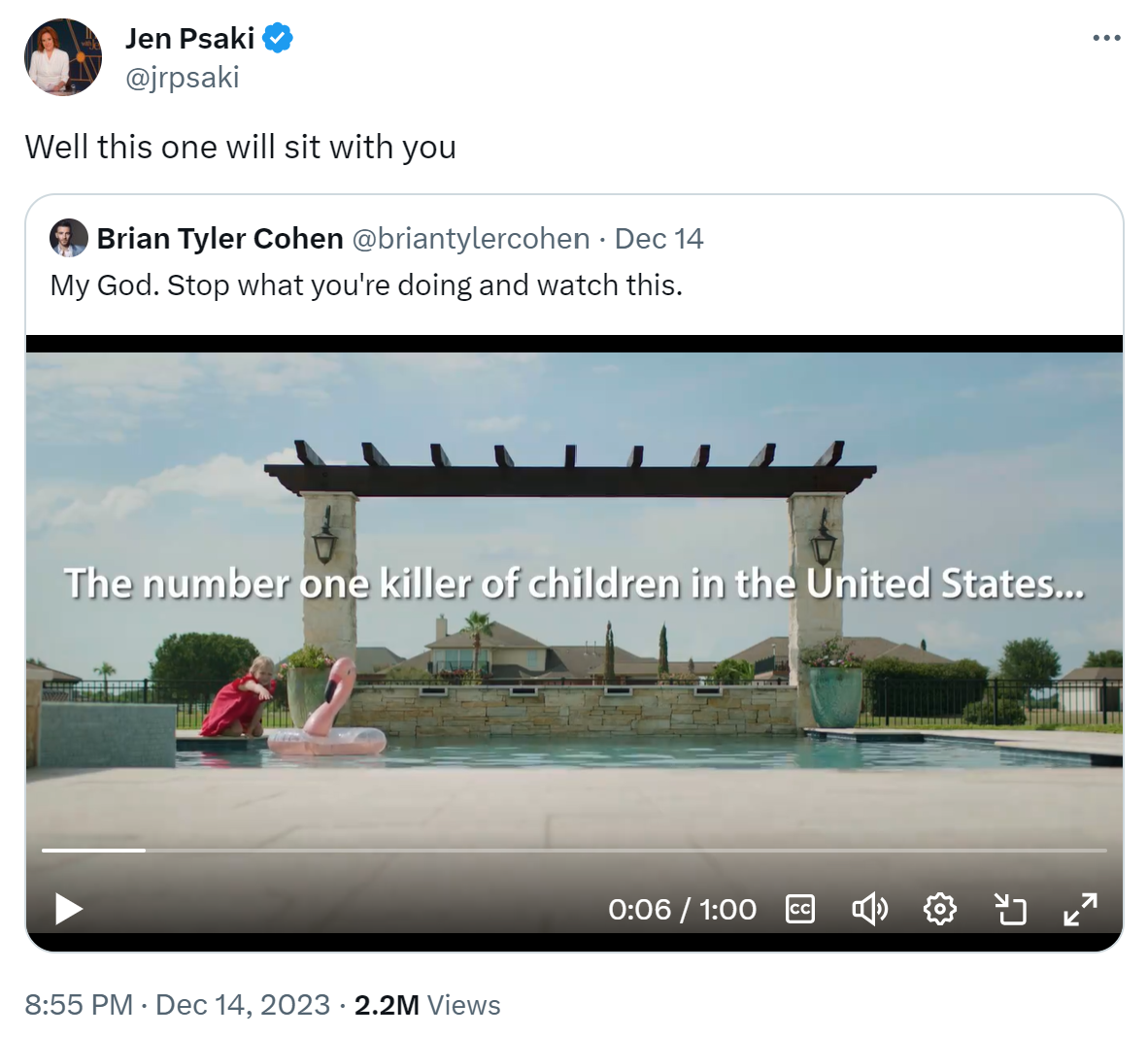The image size is (1148, 1037).
Task: Open playback quality options via the gear
Action: (939, 909)
